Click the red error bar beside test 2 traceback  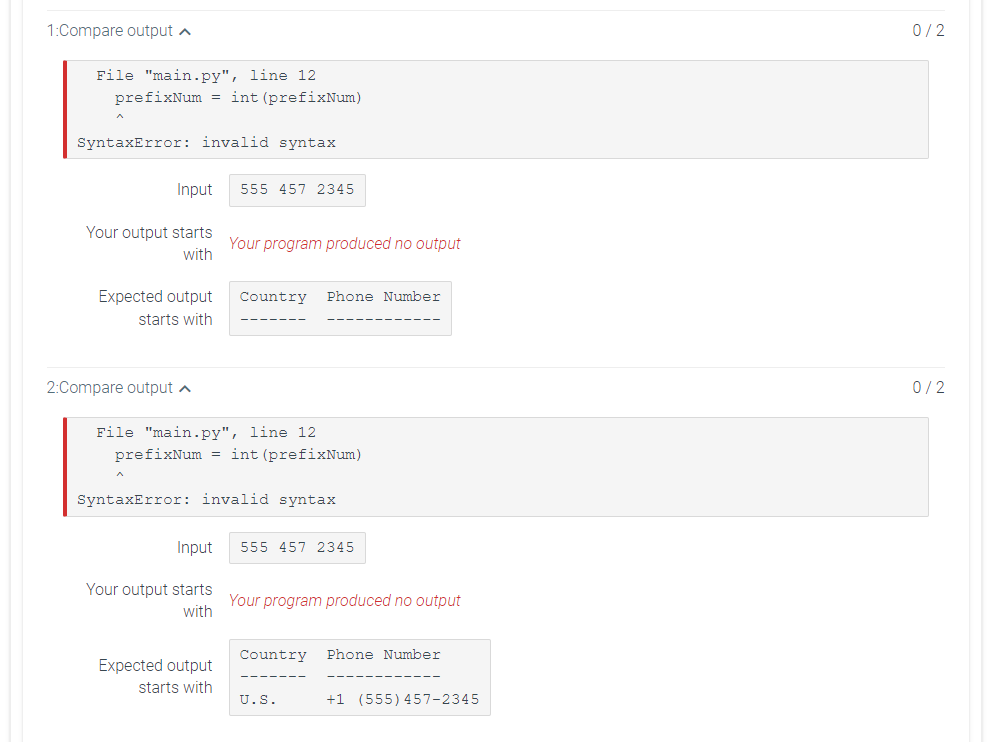(64, 467)
